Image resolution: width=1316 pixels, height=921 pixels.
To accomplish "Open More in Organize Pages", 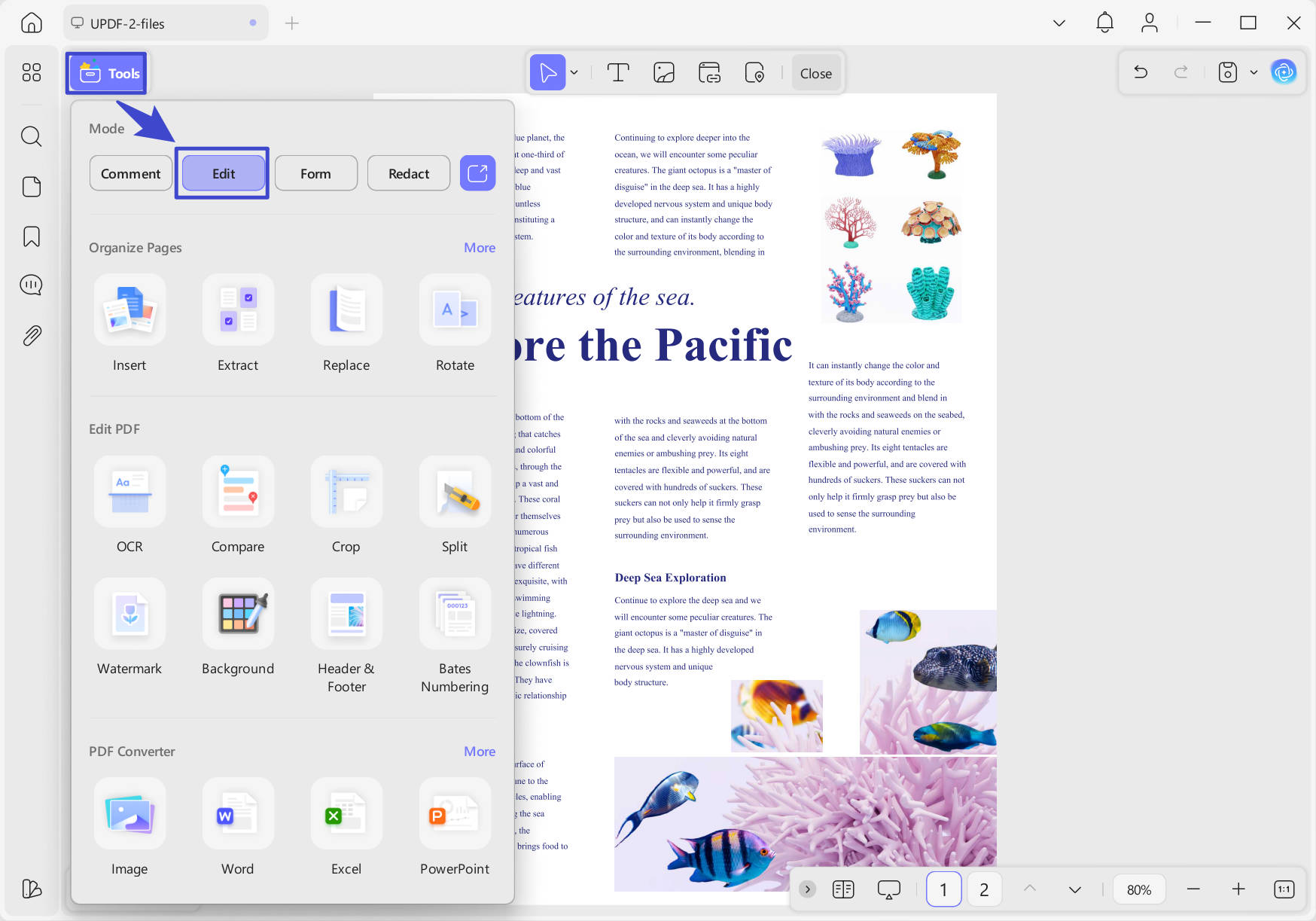I will (480, 248).
